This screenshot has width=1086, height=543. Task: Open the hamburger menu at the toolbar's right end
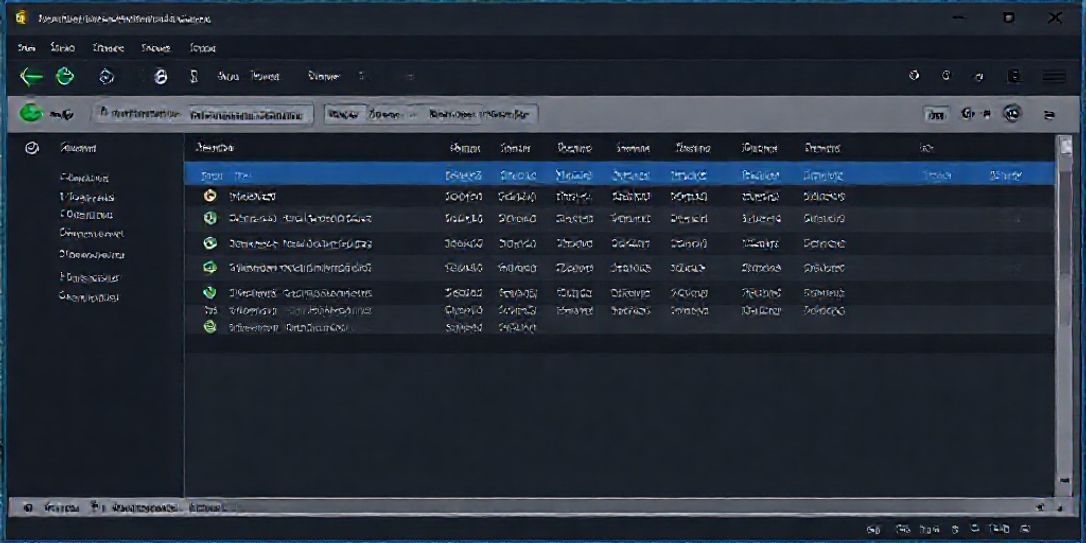(x=1053, y=77)
